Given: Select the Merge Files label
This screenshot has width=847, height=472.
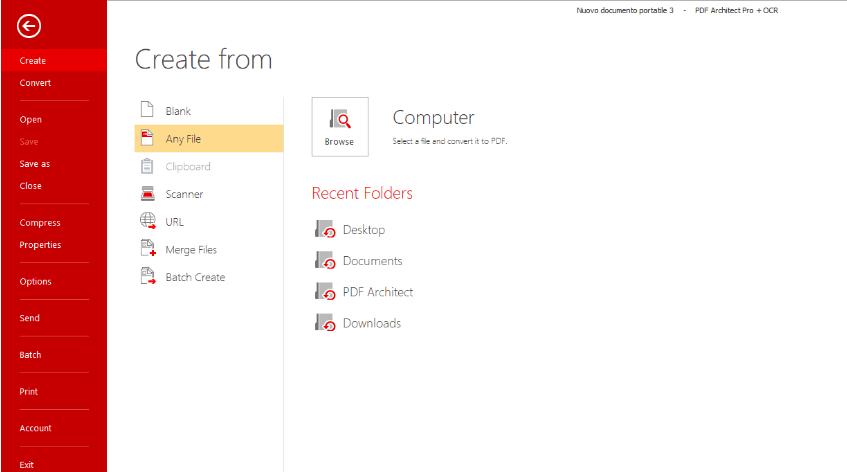Looking at the screenshot, I should [191, 250].
